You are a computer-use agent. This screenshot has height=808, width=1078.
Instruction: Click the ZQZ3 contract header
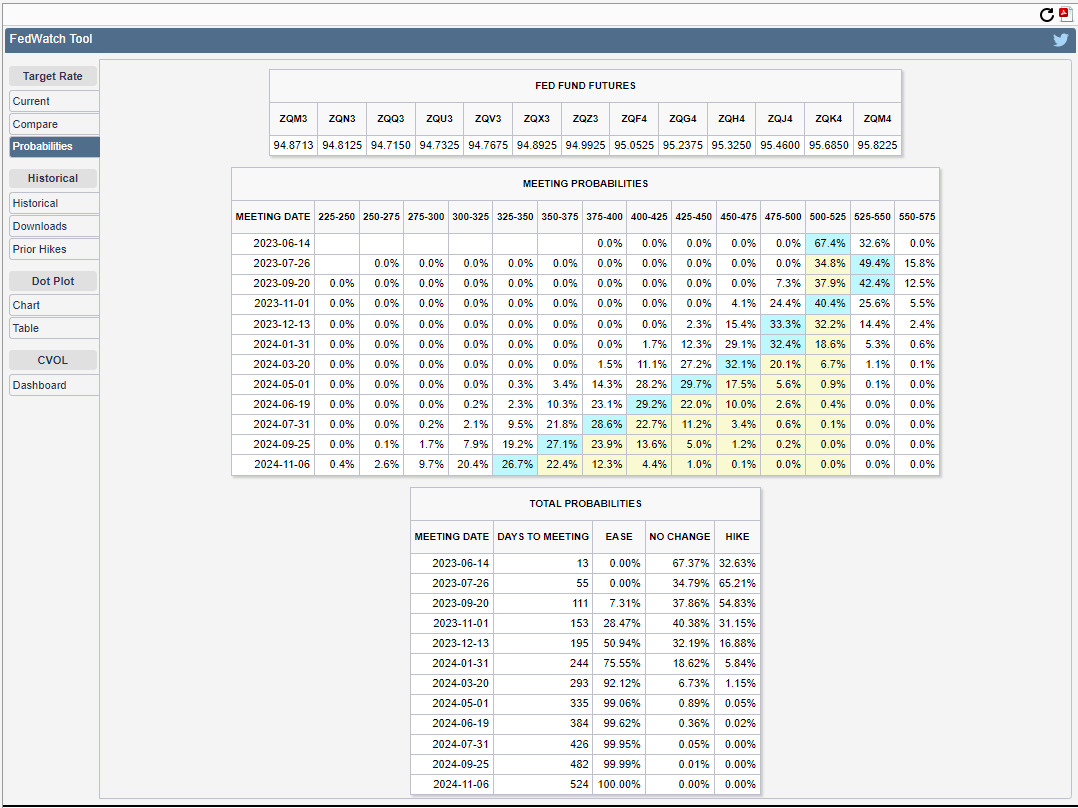(x=586, y=119)
